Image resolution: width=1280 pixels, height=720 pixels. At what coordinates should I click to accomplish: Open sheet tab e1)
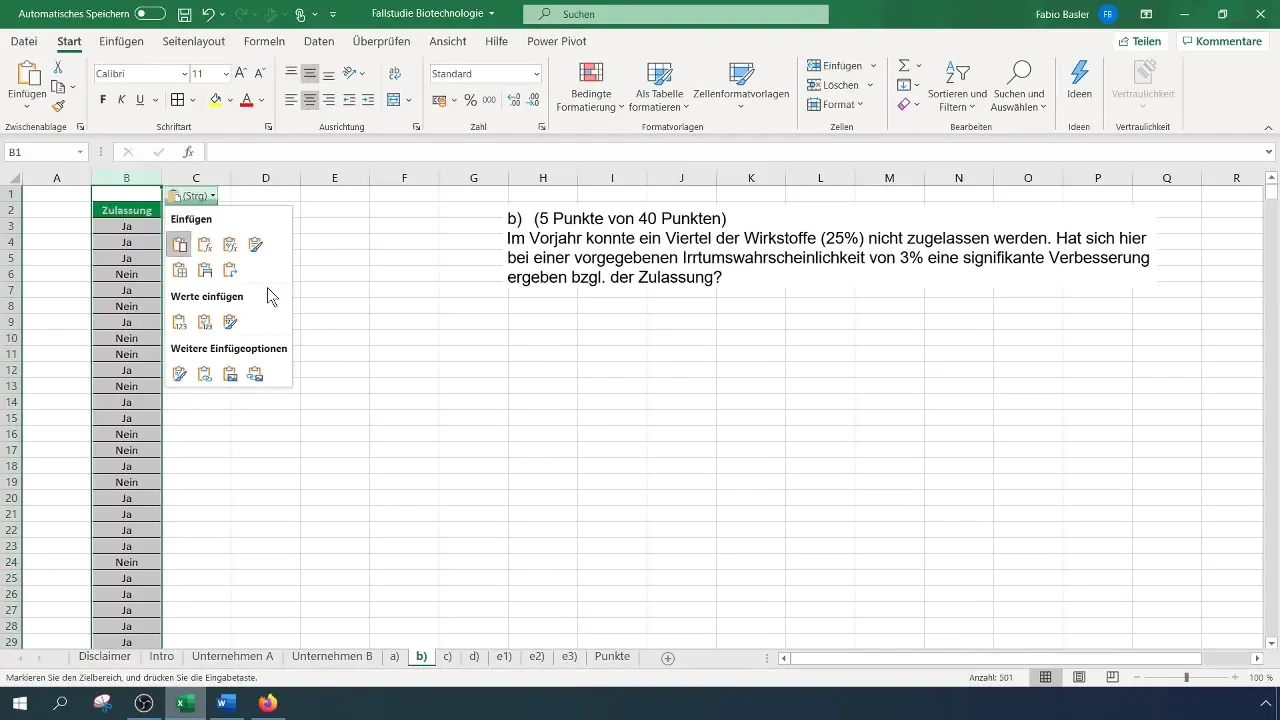pyautogui.click(x=504, y=657)
